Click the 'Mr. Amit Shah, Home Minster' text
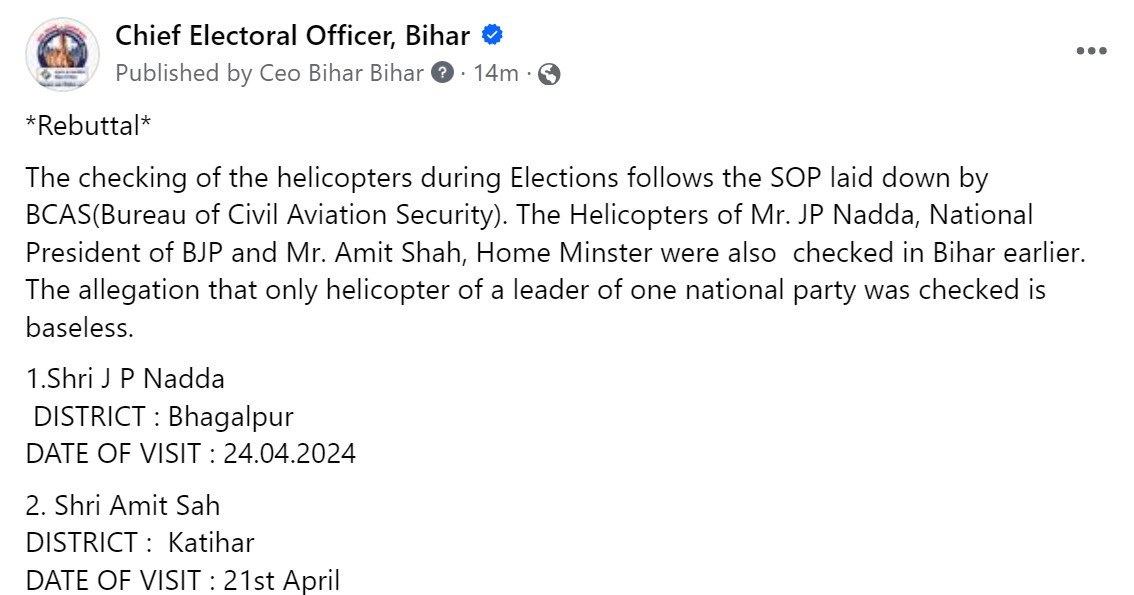 419,252
